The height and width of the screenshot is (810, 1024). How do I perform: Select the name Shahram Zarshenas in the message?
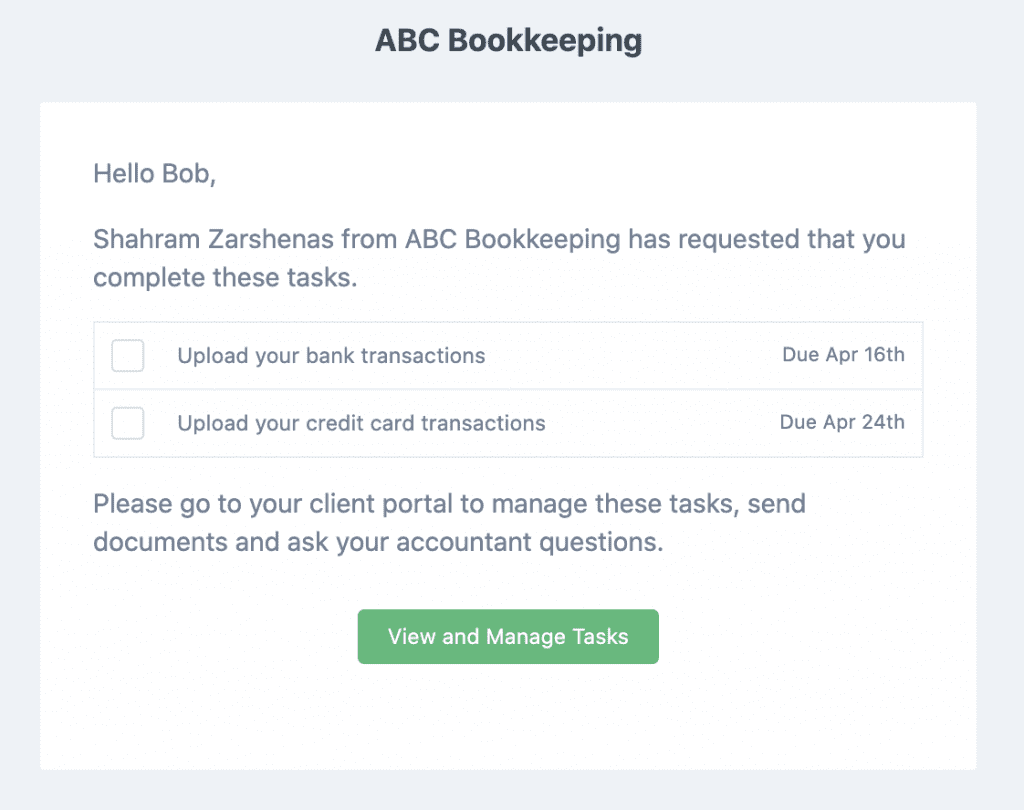214,239
